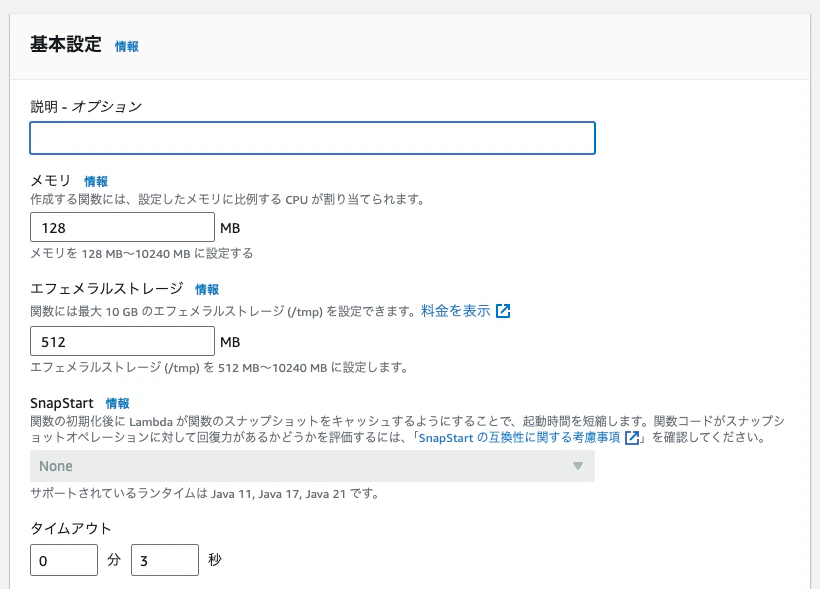The height and width of the screenshot is (589, 820).
Task: Click the 料金を表示 external link
Action: (455, 311)
